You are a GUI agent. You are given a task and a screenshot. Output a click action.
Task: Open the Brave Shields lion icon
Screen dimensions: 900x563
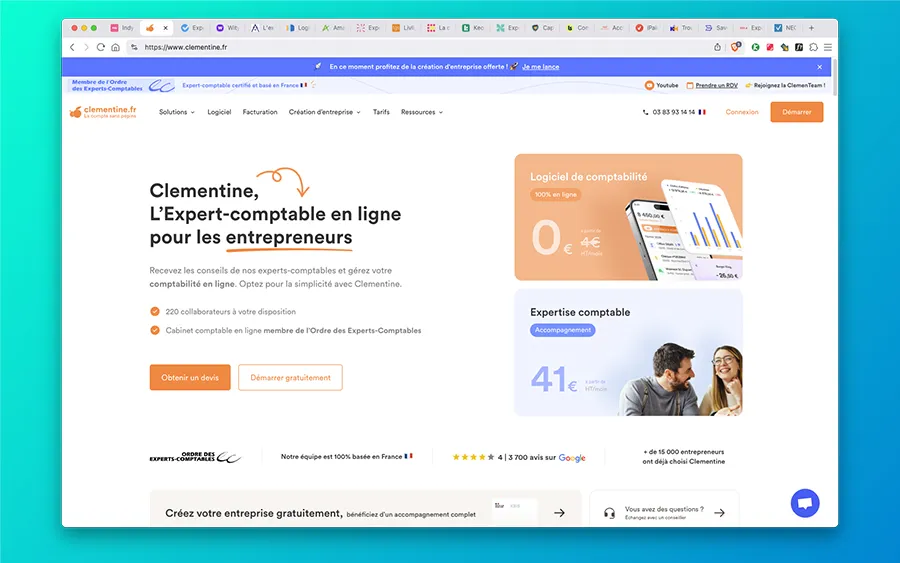[x=735, y=46]
